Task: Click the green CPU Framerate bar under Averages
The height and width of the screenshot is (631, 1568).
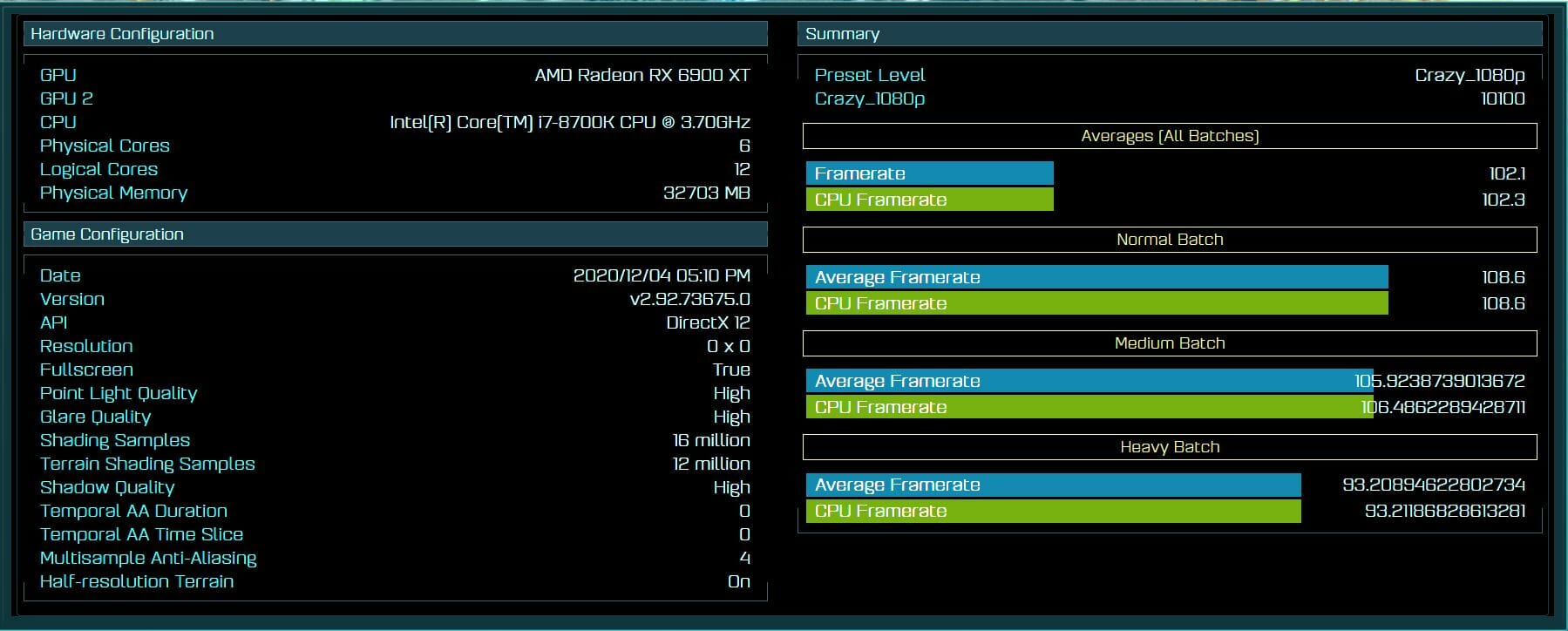Action: click(930, 200)
